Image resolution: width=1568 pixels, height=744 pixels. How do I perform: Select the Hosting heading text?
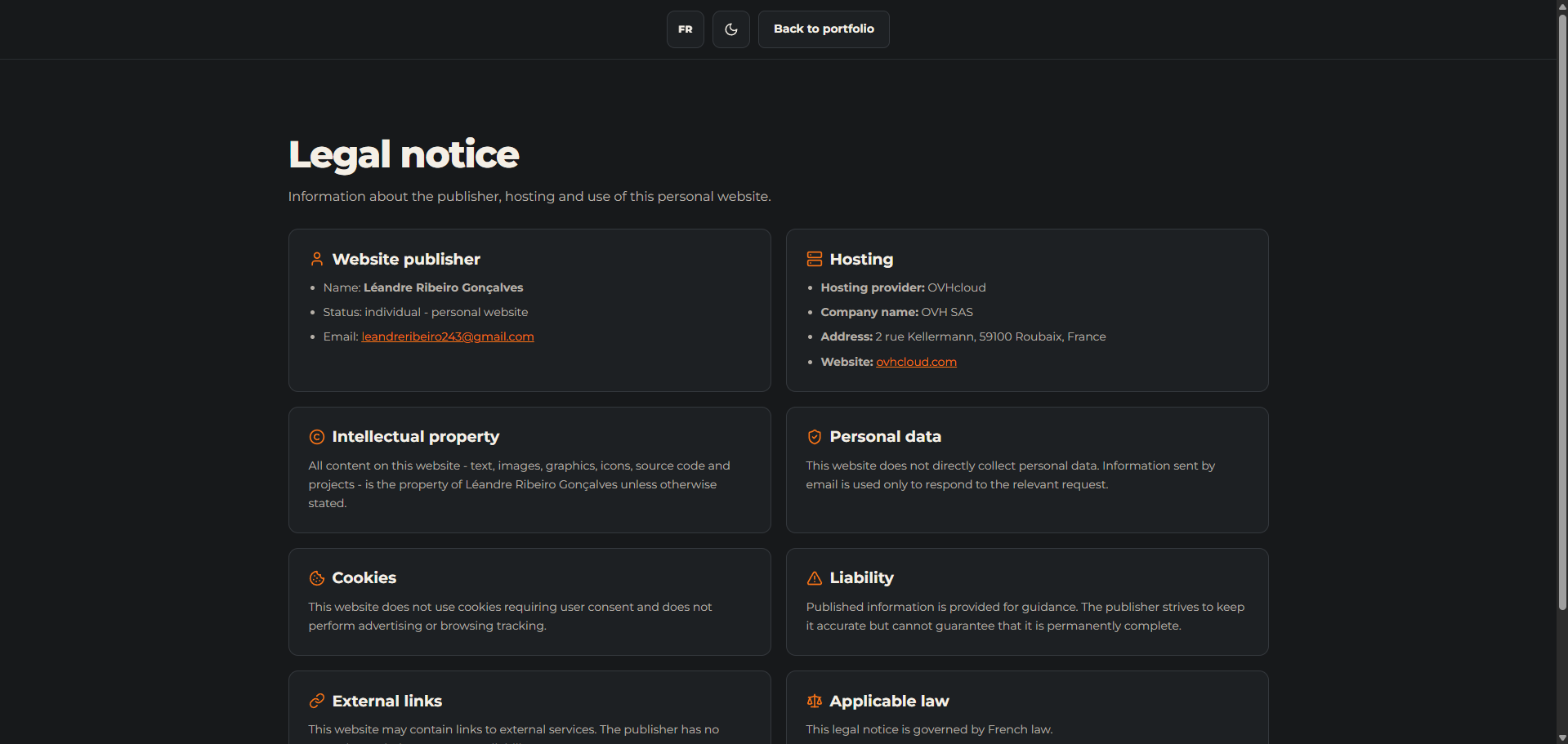click(x=861, y=259)
